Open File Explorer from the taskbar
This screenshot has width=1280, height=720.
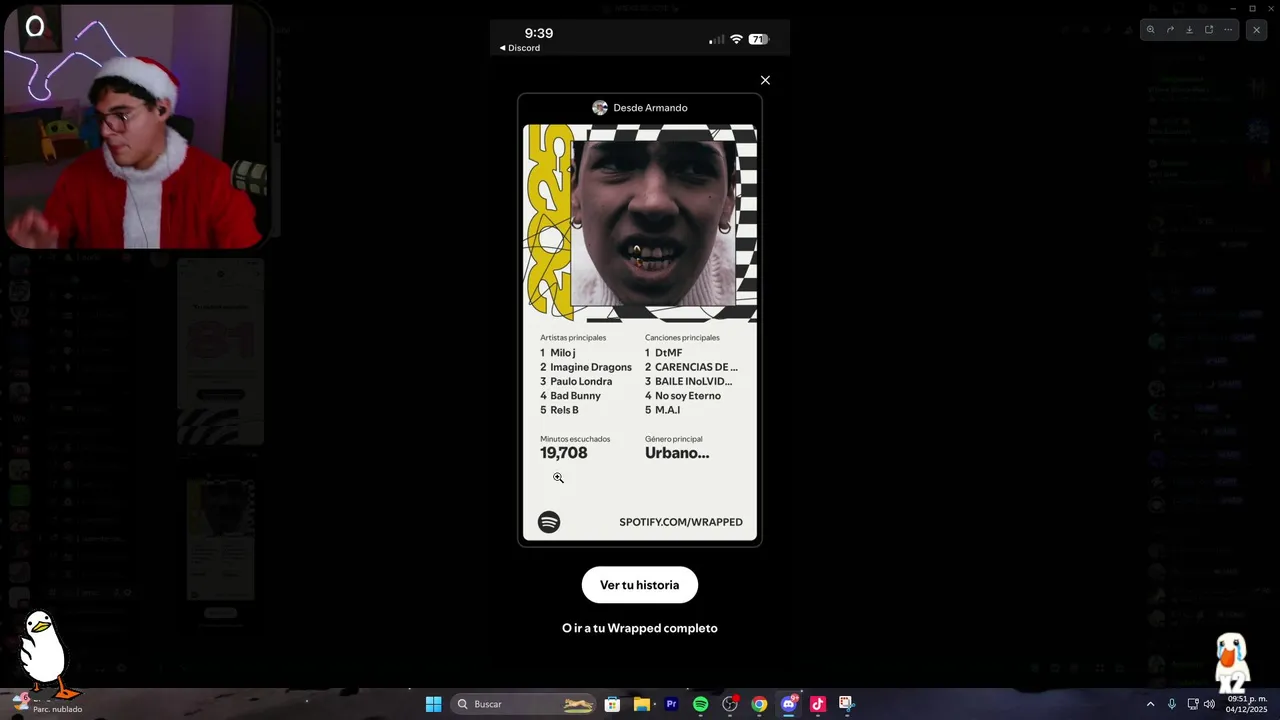(642, 704)
